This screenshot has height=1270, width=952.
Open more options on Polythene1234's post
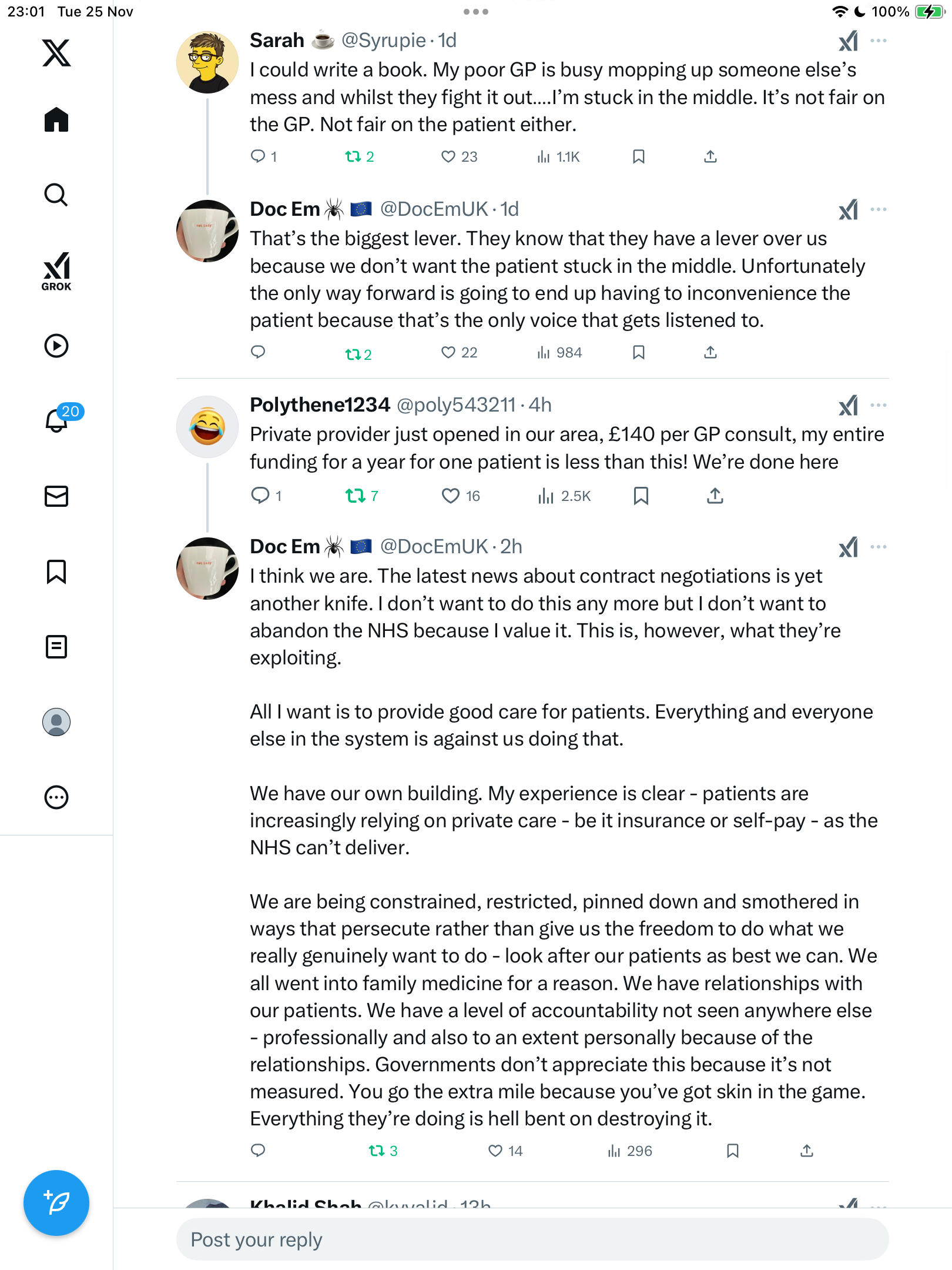click(879, 405)
